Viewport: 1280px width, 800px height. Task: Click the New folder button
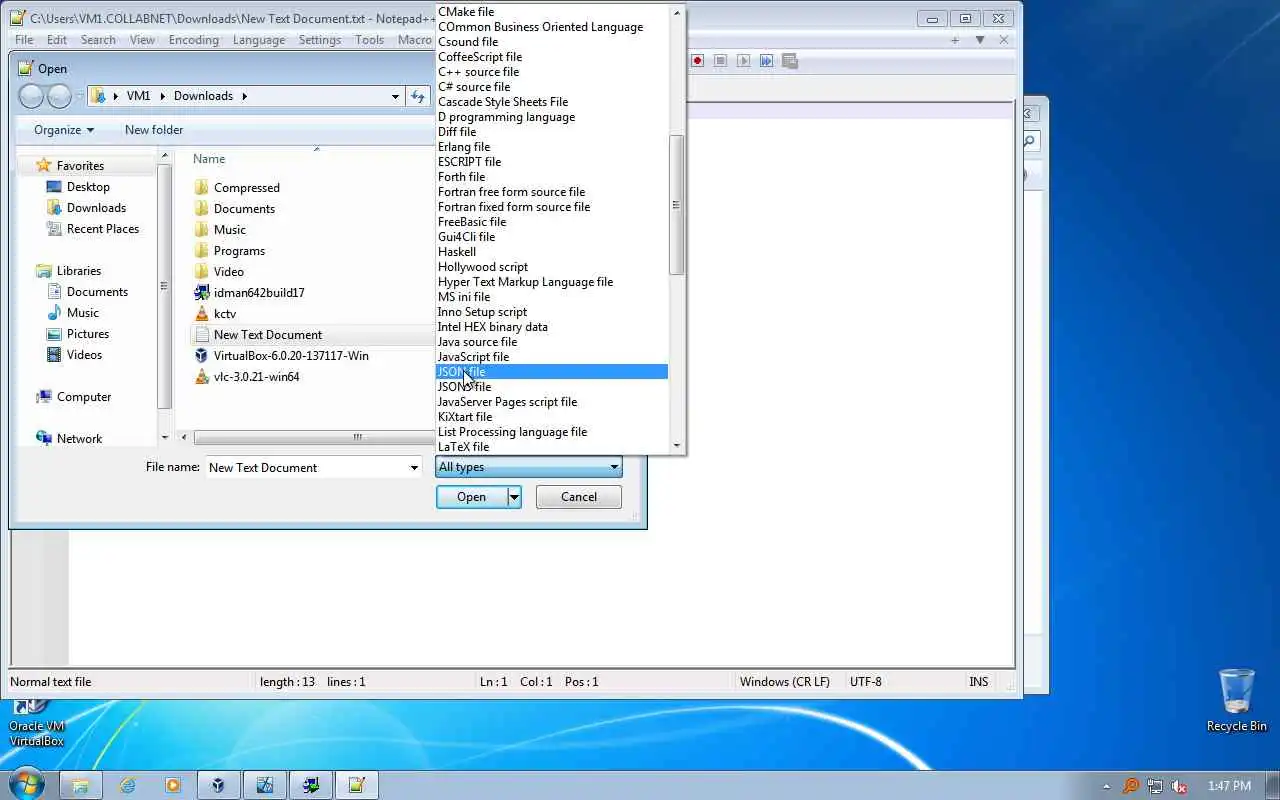pos(154,130)
